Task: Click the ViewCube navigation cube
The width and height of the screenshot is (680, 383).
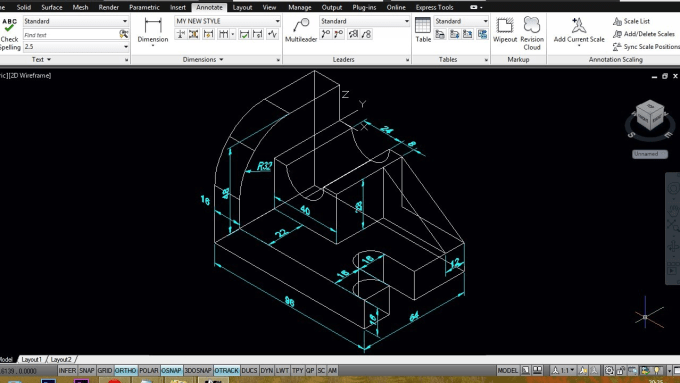Action: [650, 115]
